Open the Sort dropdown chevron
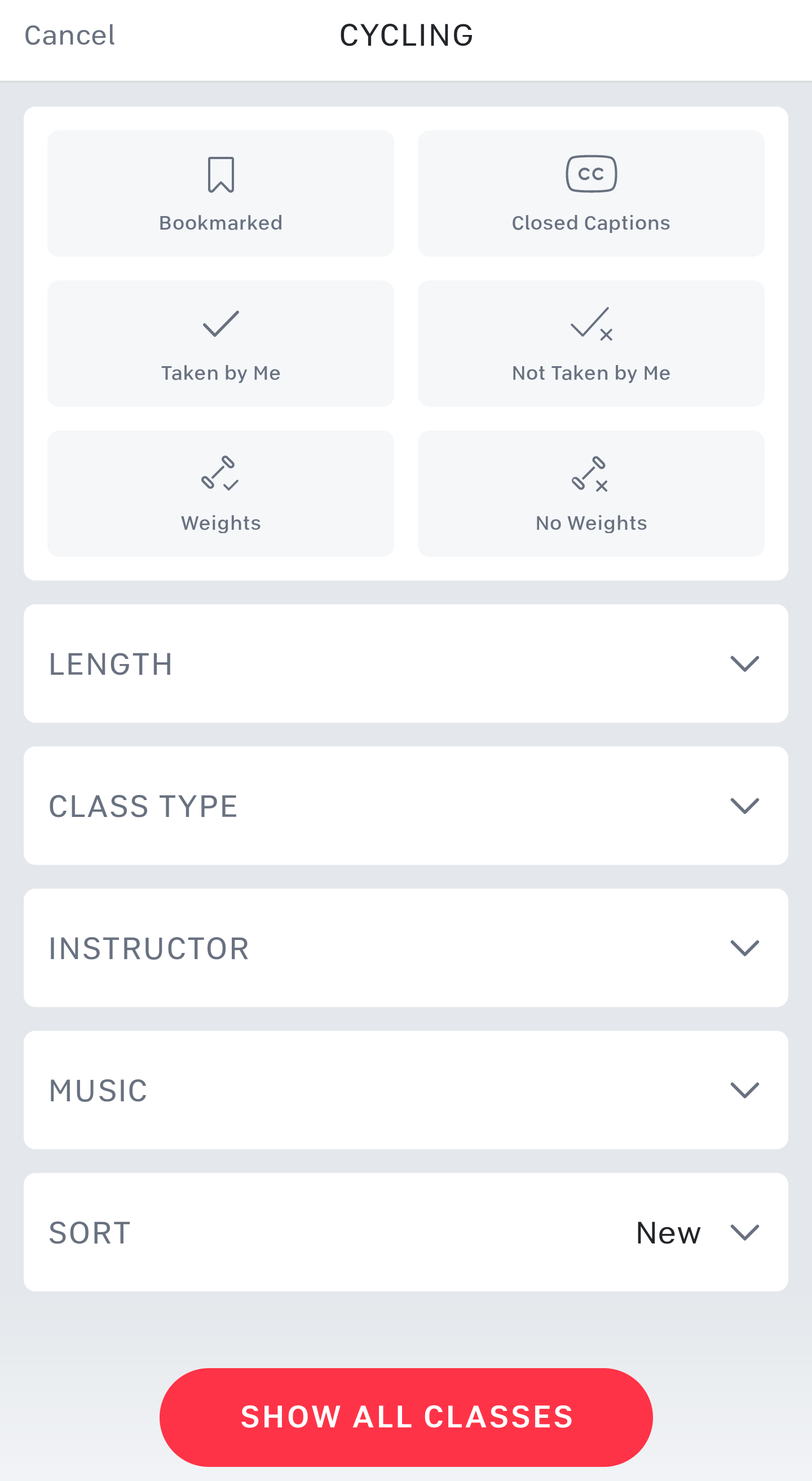The image size is (812, 1481). (744, 1232)
